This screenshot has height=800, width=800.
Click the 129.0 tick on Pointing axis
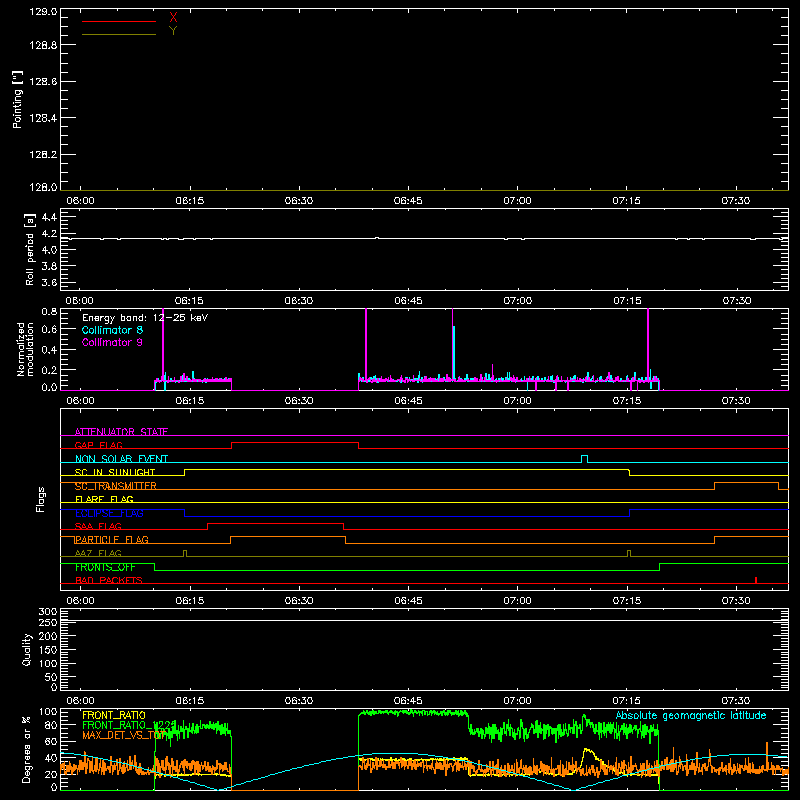pyautogui.click(x=43, y=12)
